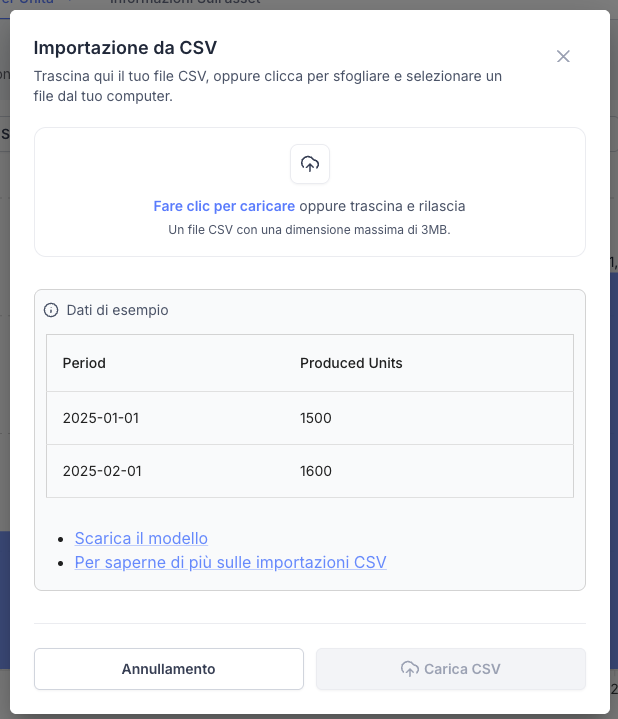Click the 1500 produced units cell
This screenshot has width=618, height=719.
[315, 418]
